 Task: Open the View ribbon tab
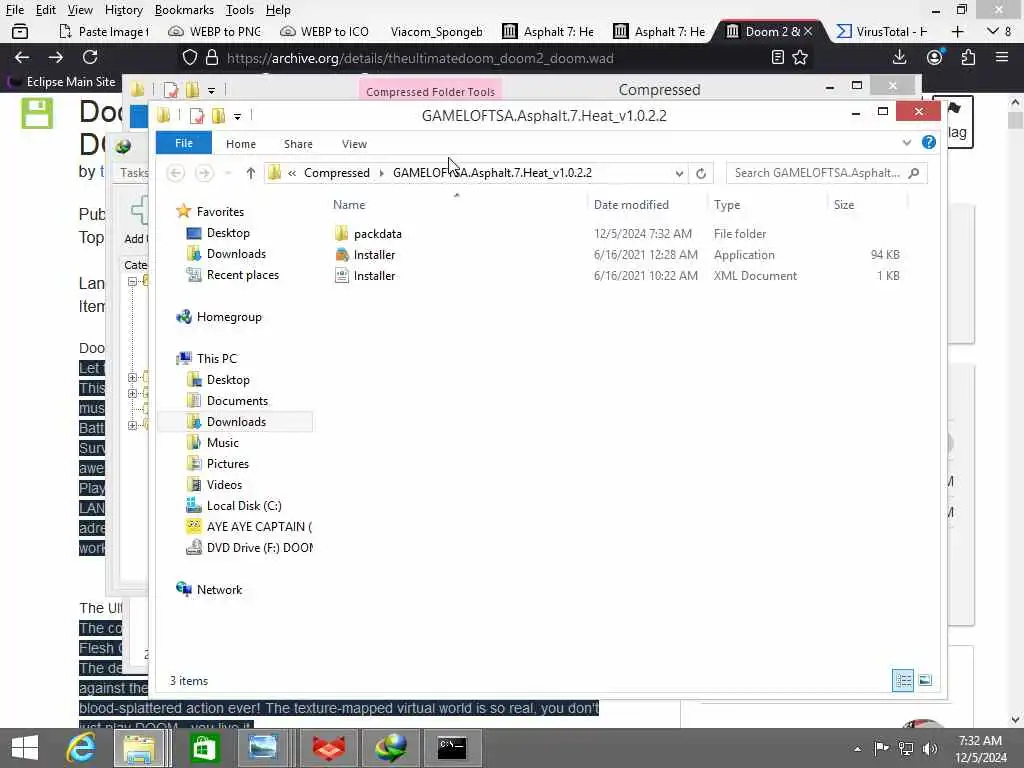[x=354, y=144]
